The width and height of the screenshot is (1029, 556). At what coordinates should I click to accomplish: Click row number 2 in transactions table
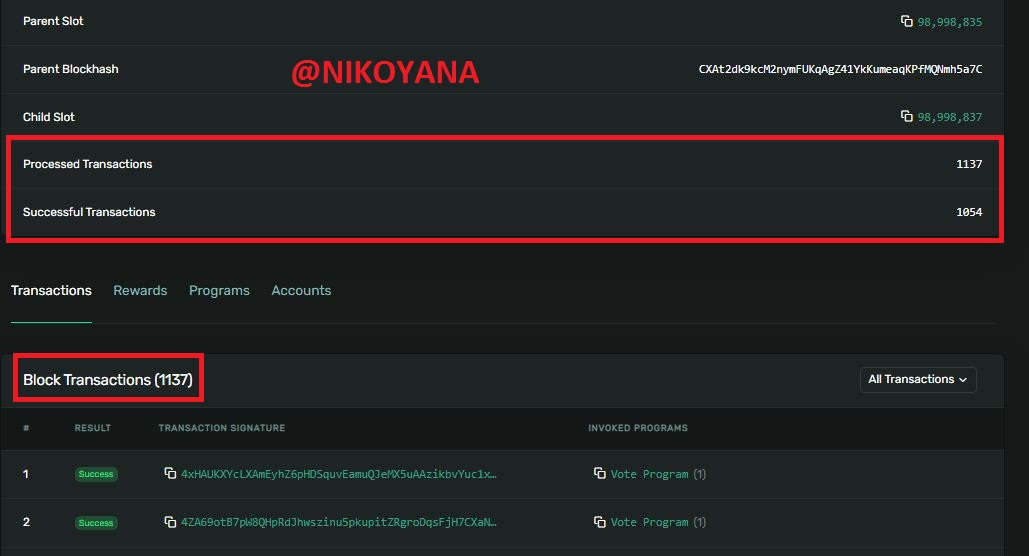(26, 522)
